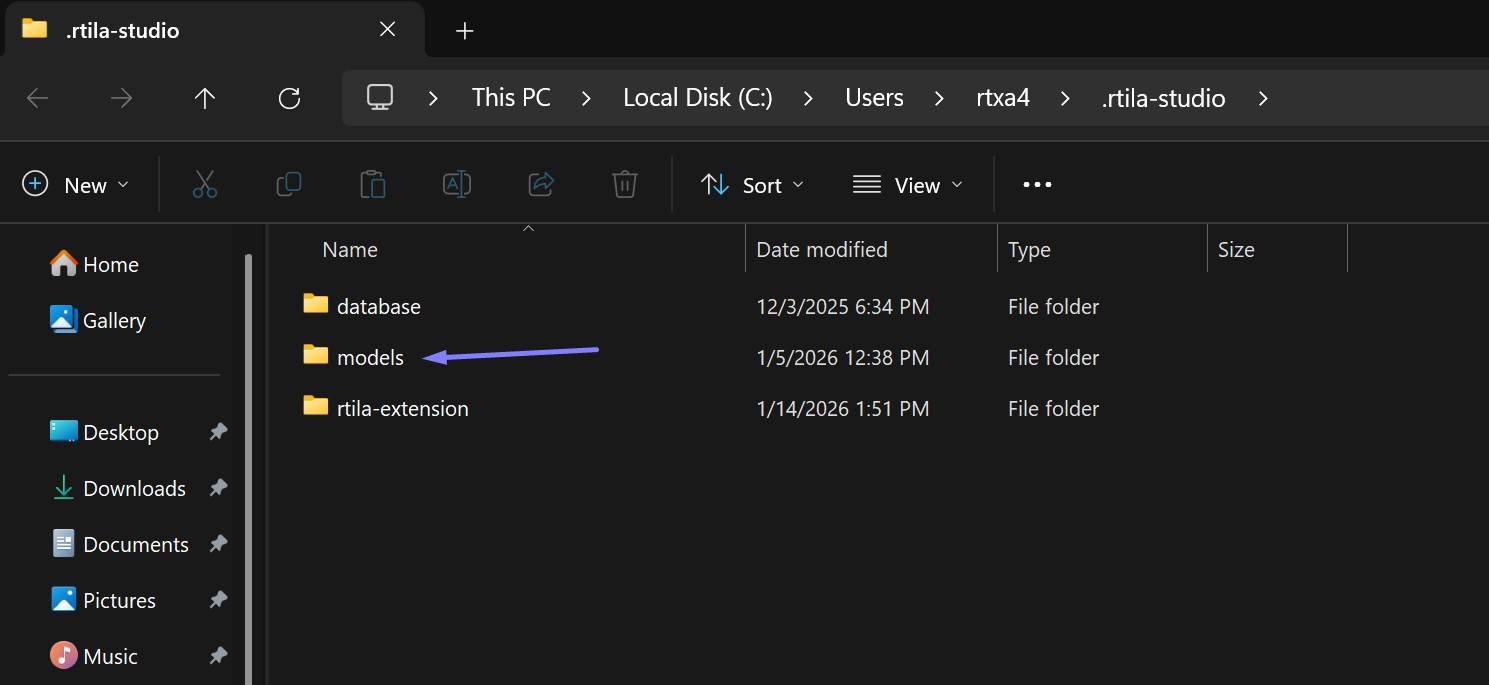Open the Sort options dropdown
The width and height of the screenshot is (1489, 685).
coord(752,185)
